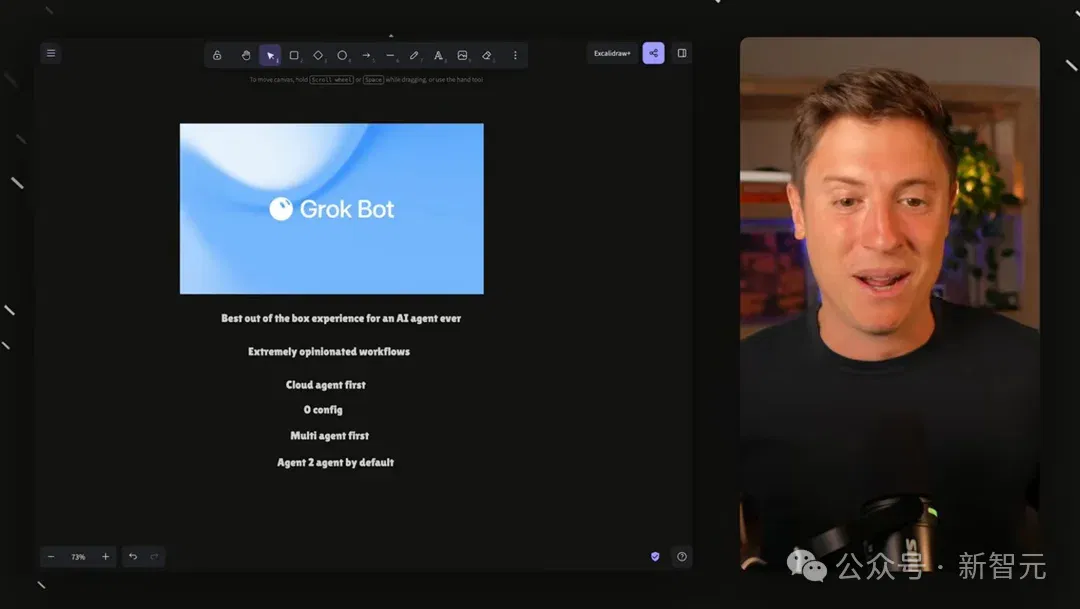Select the Text tool

coord(438,55)
